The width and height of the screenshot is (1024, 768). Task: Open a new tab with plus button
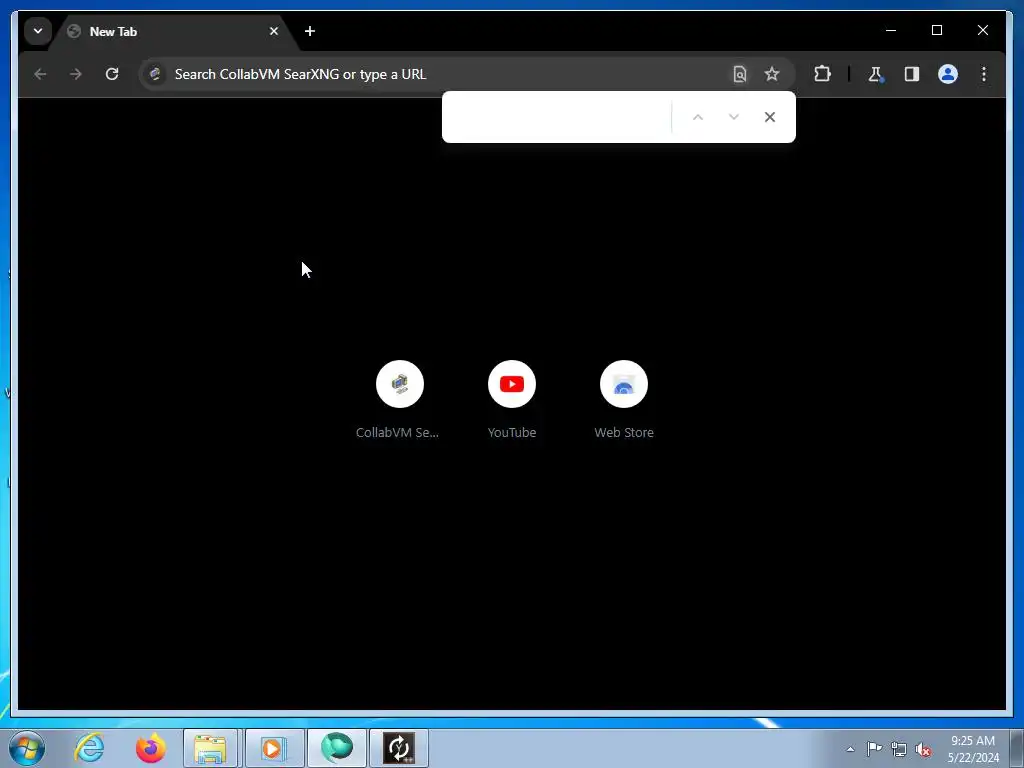tap(310, 31)
